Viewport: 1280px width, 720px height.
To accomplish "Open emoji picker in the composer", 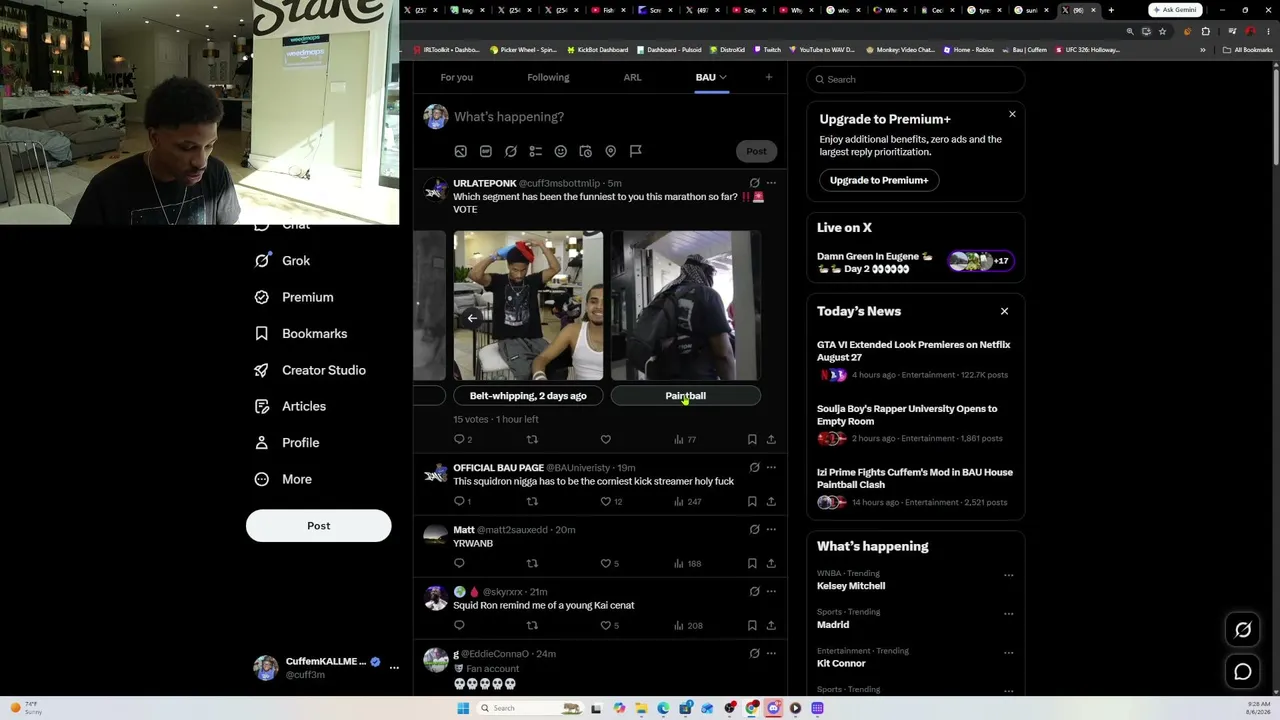I will (x=560, y=151).
